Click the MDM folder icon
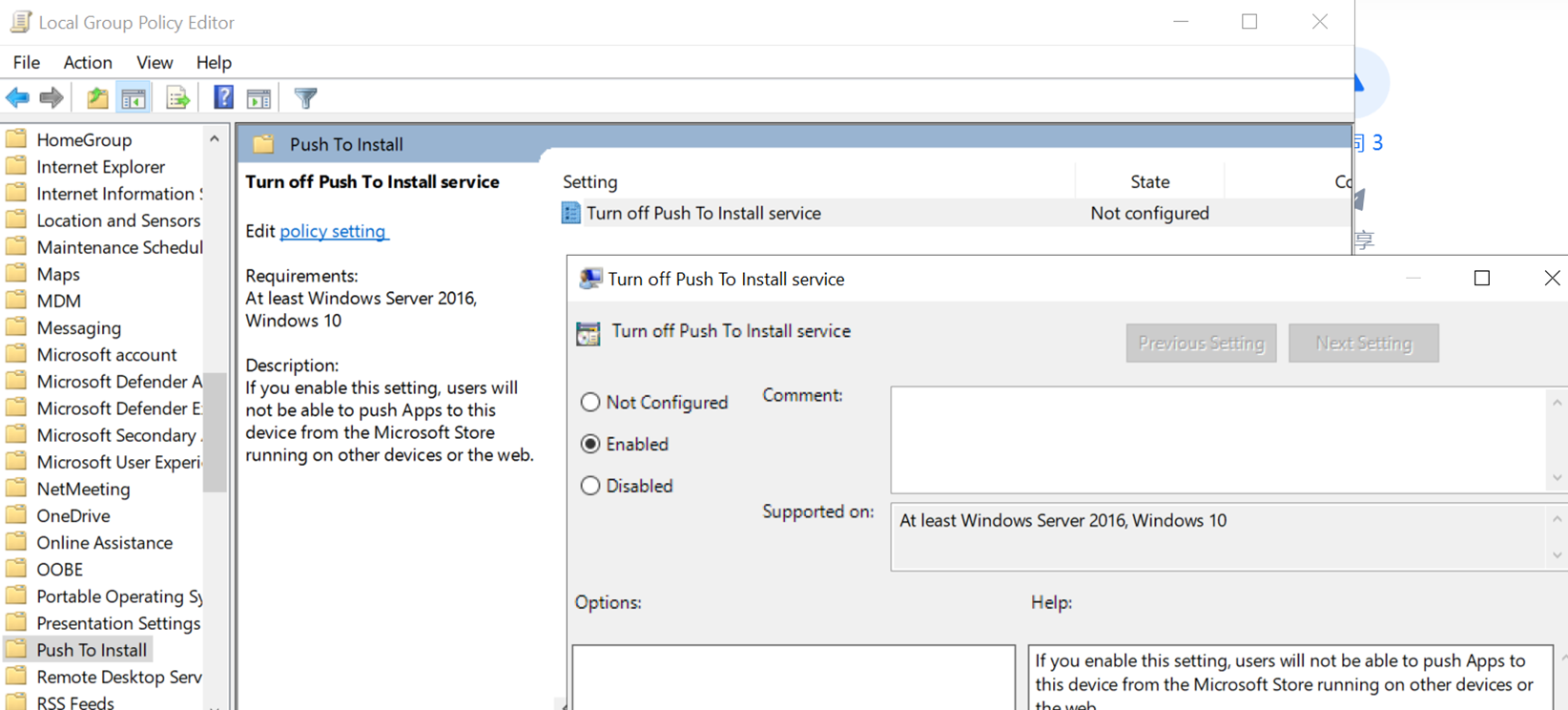 pos(16,301)
